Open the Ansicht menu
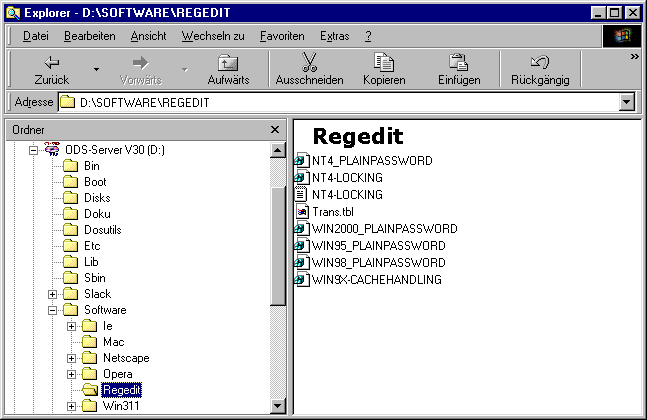 pyautogui.click(x=149, y=36)
